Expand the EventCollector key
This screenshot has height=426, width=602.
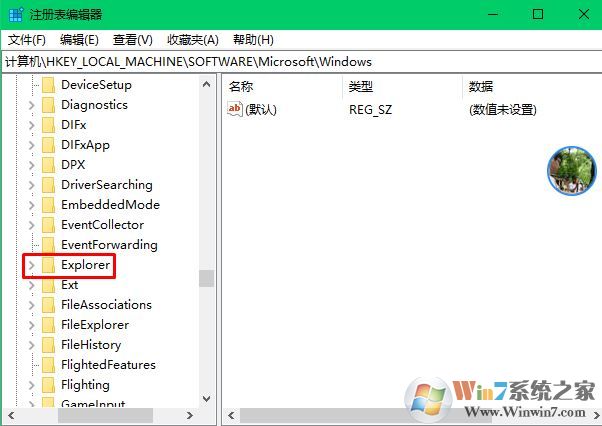tap(32, 225)
